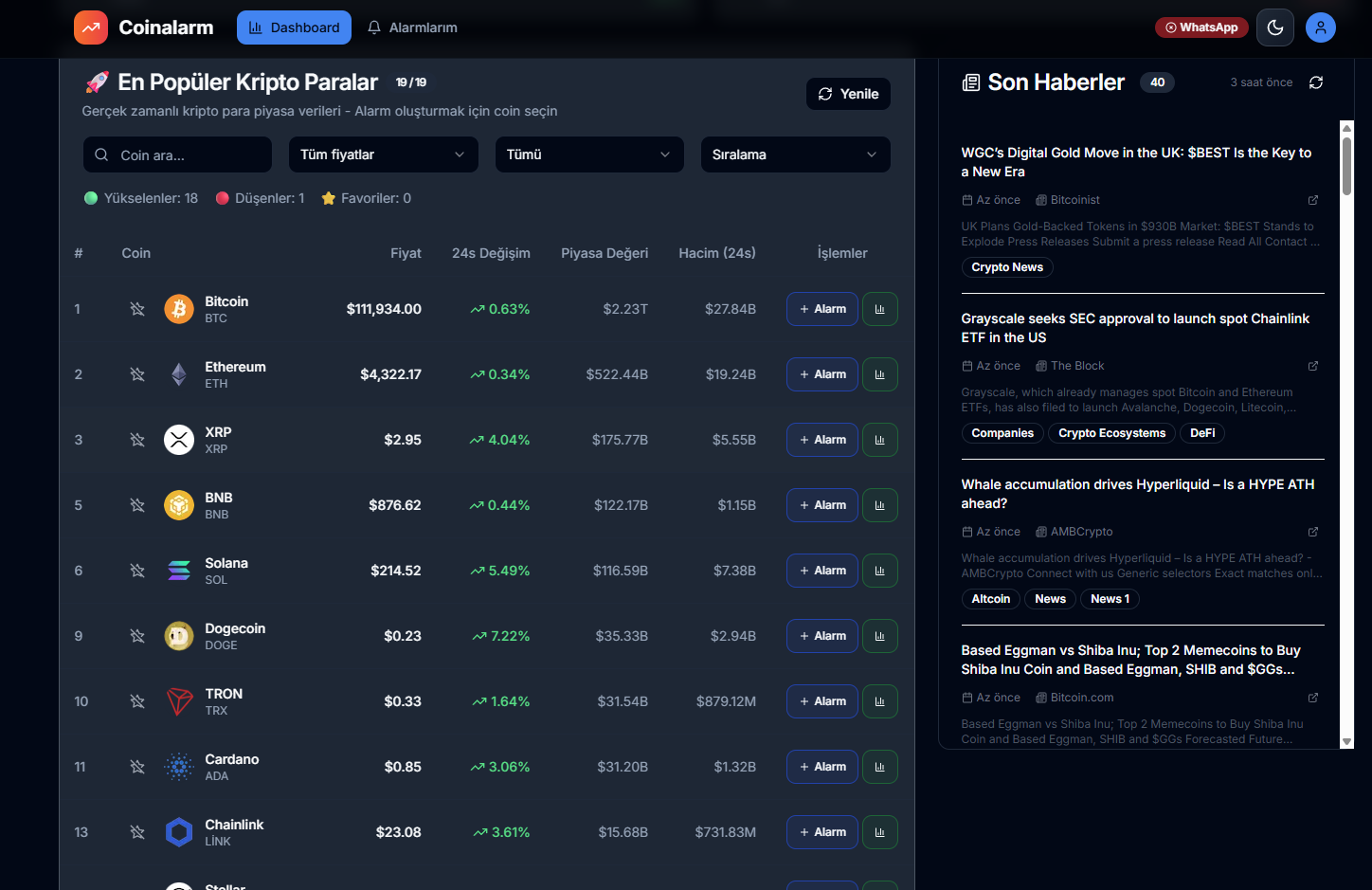Click the Coinalarm rocket logo
The height and width of the screenshot is (890, 1372).
coord(90,27)
